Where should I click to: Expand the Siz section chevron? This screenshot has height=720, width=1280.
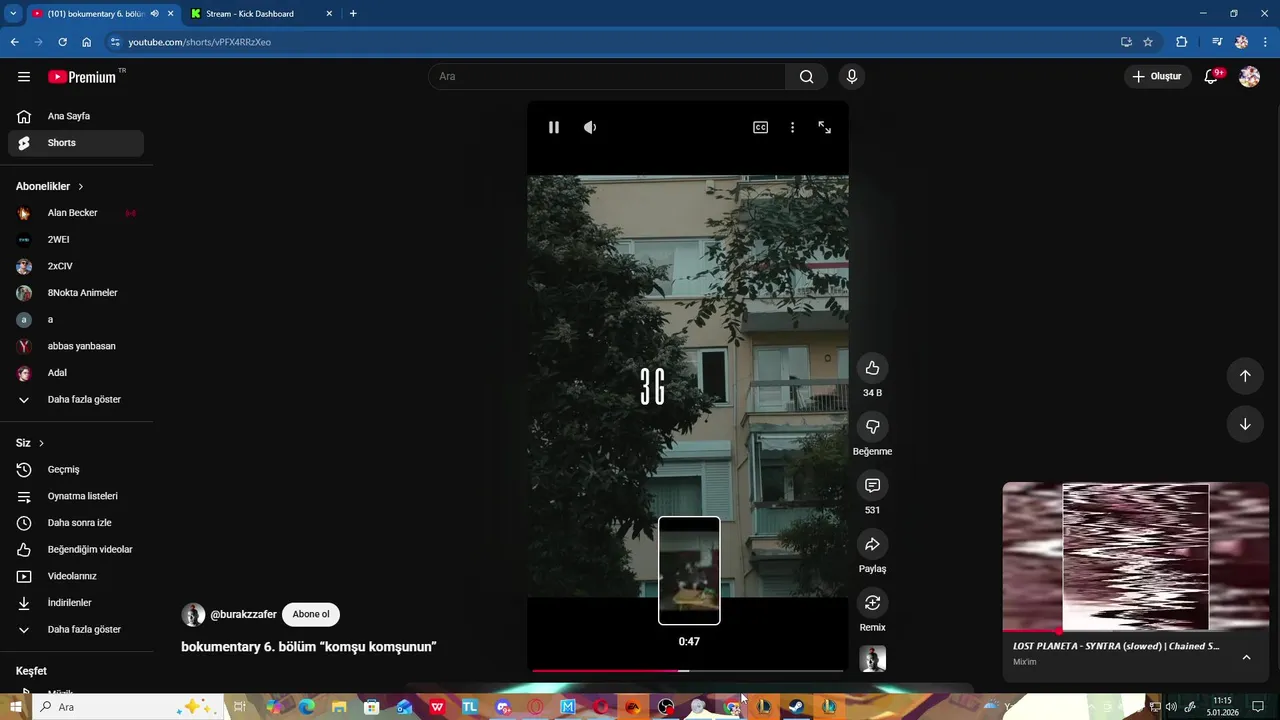[41, 443]
